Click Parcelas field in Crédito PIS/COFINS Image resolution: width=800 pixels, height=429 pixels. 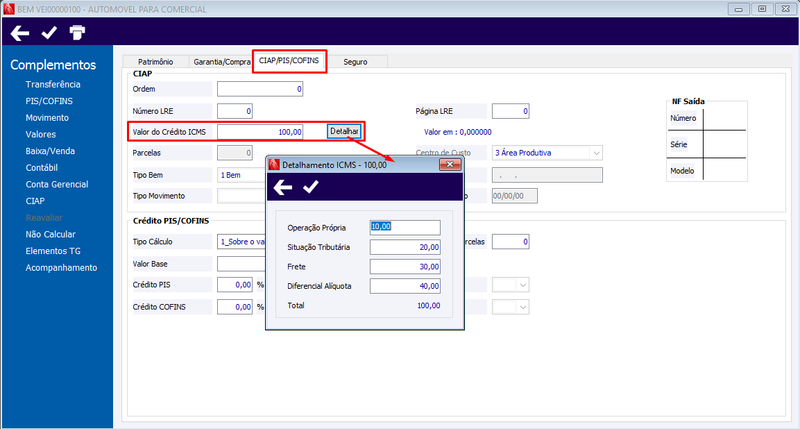coord(510,242)
